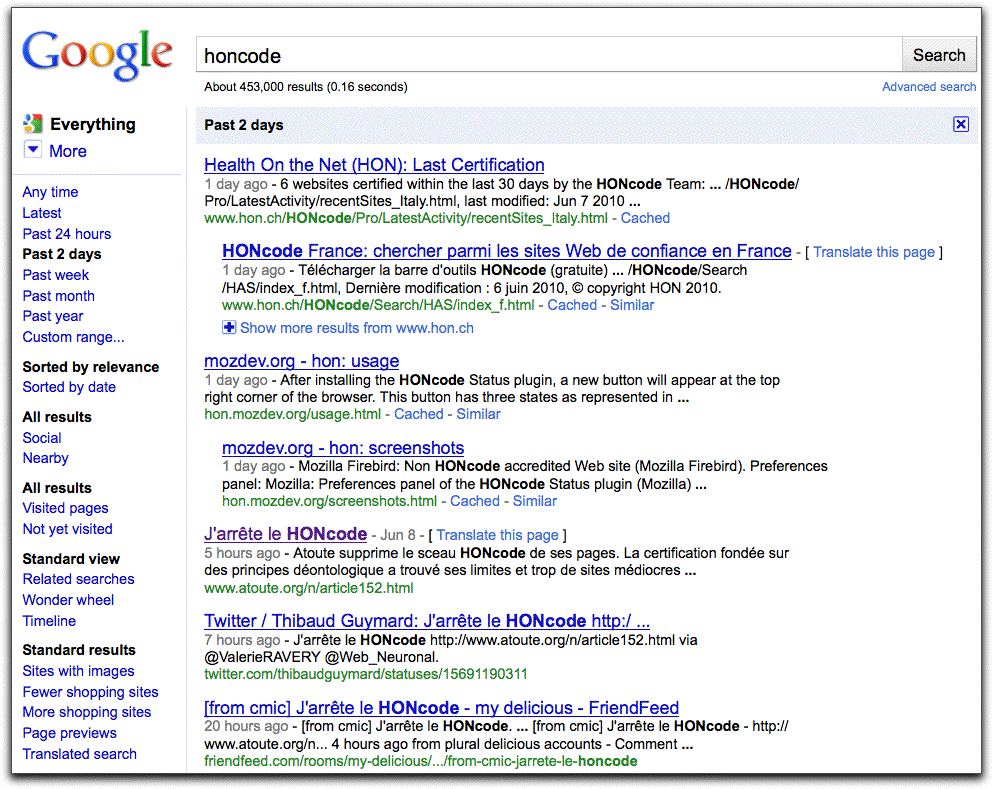Open Cached copy of recentSites_Italy.html result
The image size is (993, 789).
pyautogui.click(x=645, y=218)
